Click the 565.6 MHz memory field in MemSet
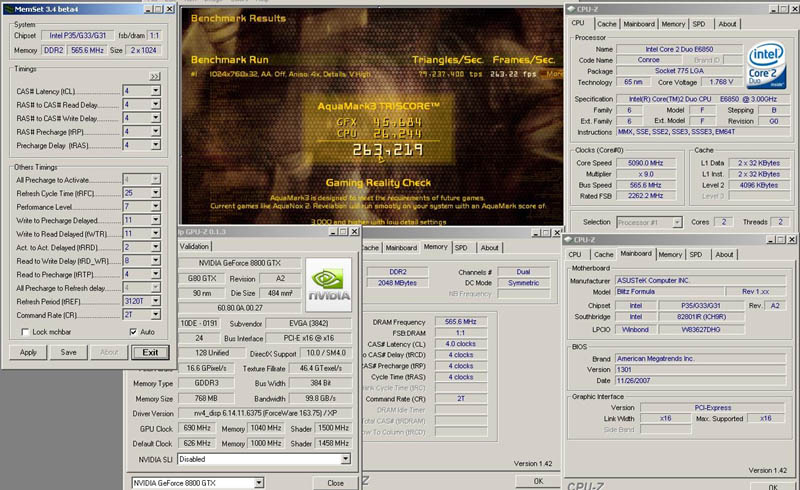The height and width of the screenshot is (490, 800). [87, 50]
